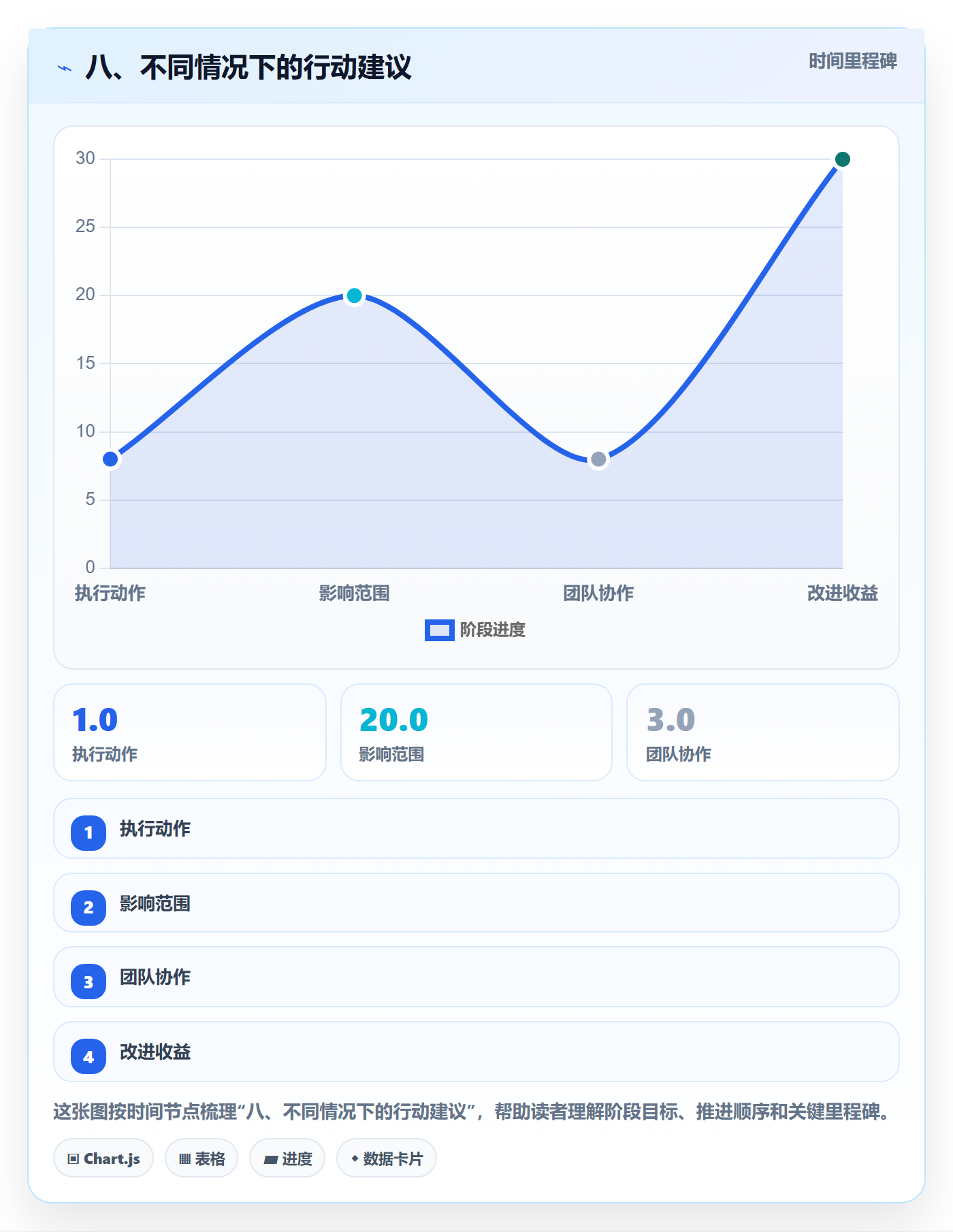The height and width of the screenshot is (1232, 953).
Task: Select the 改进收益 data point at 30
Action: tap(842, 159)
